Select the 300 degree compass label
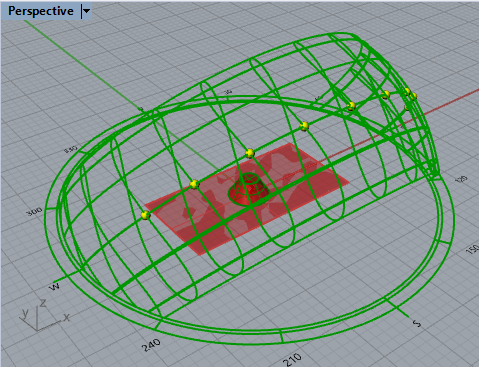This screenshot has width=479, height=367. [x=34, y=211]
